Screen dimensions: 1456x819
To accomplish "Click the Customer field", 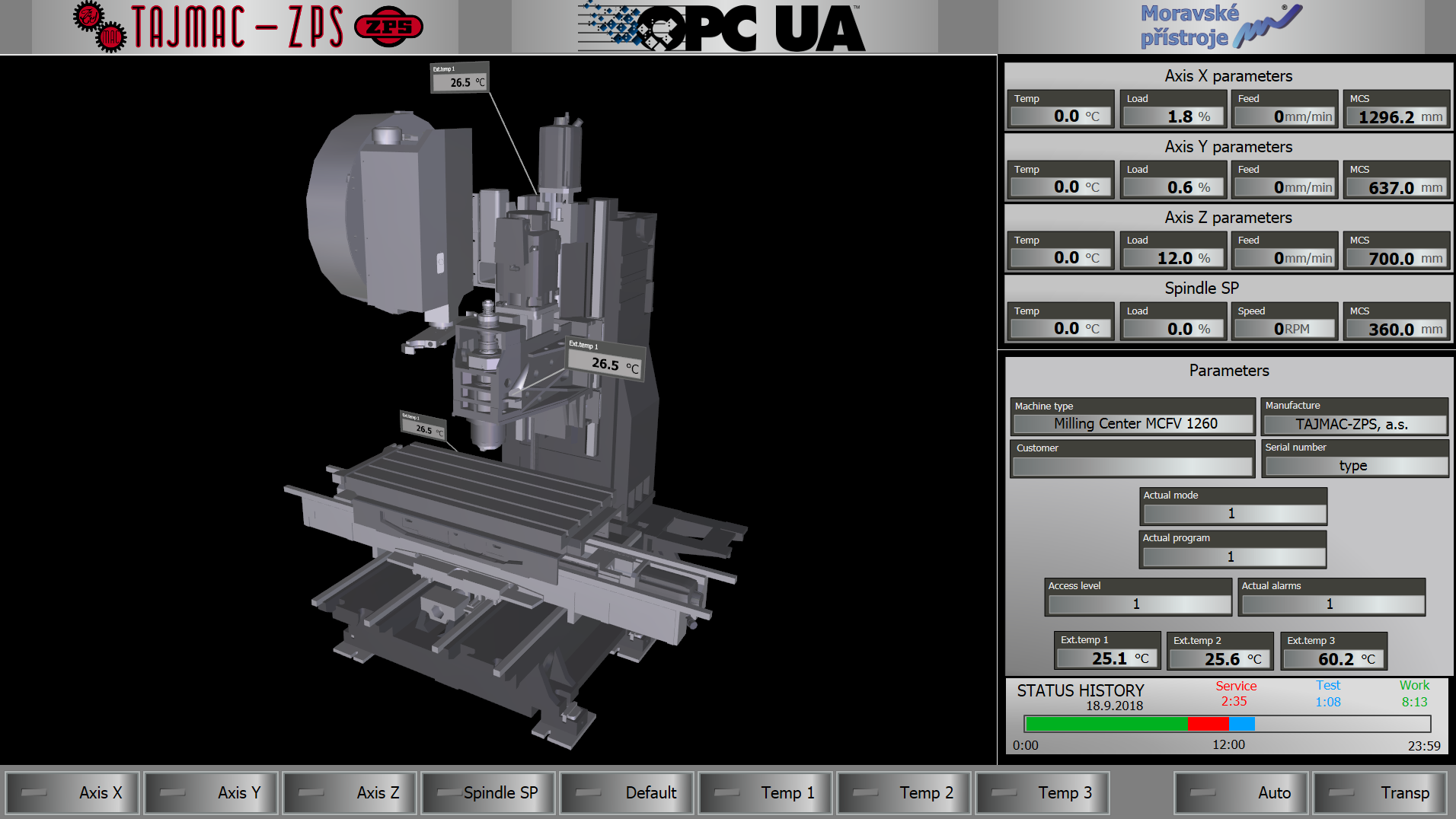I will click(1132, 466).
